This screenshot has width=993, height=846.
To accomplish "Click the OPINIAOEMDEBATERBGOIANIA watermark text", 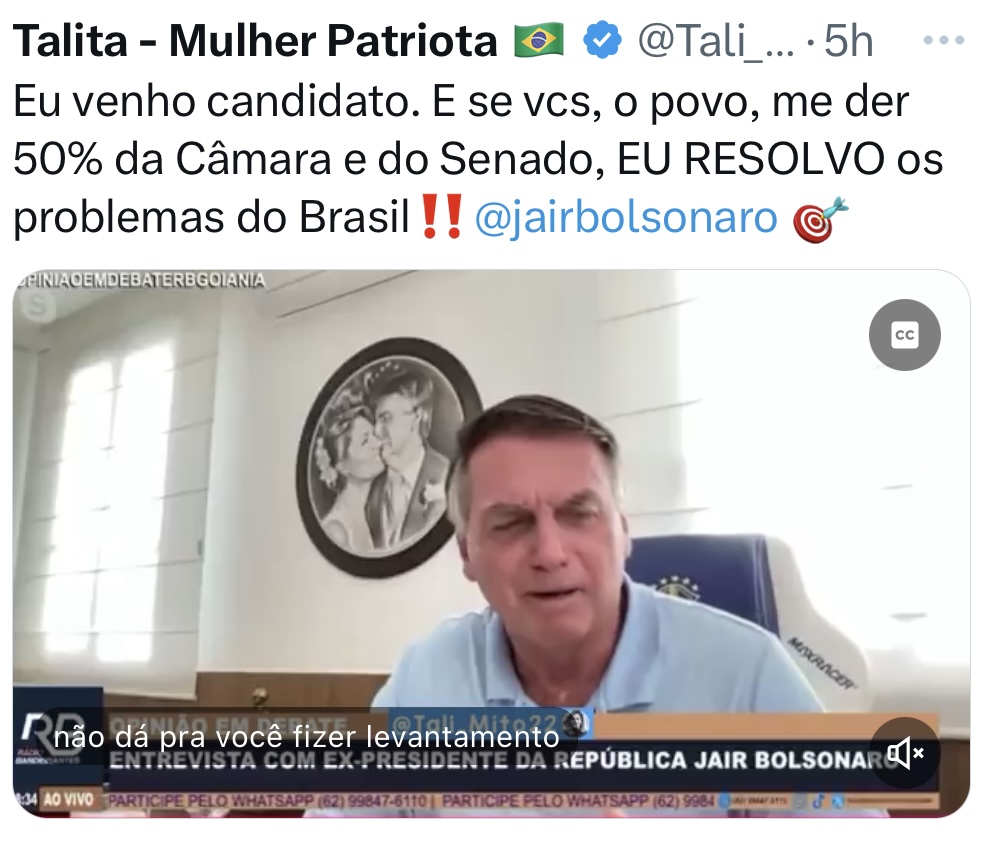I will click(x=141, y=280).
